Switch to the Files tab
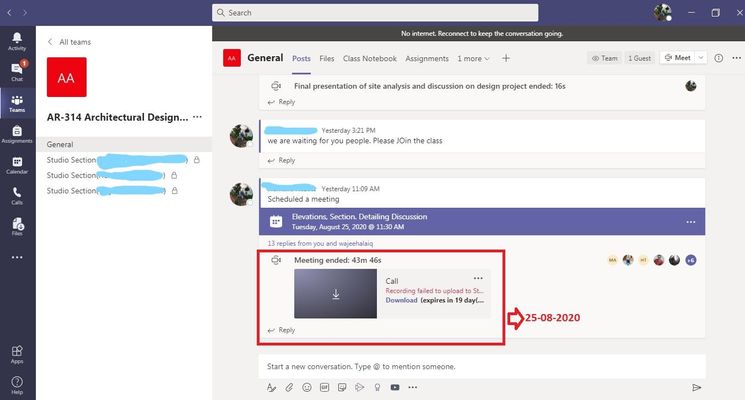The image size is (745, 400). tap(326, 58)
